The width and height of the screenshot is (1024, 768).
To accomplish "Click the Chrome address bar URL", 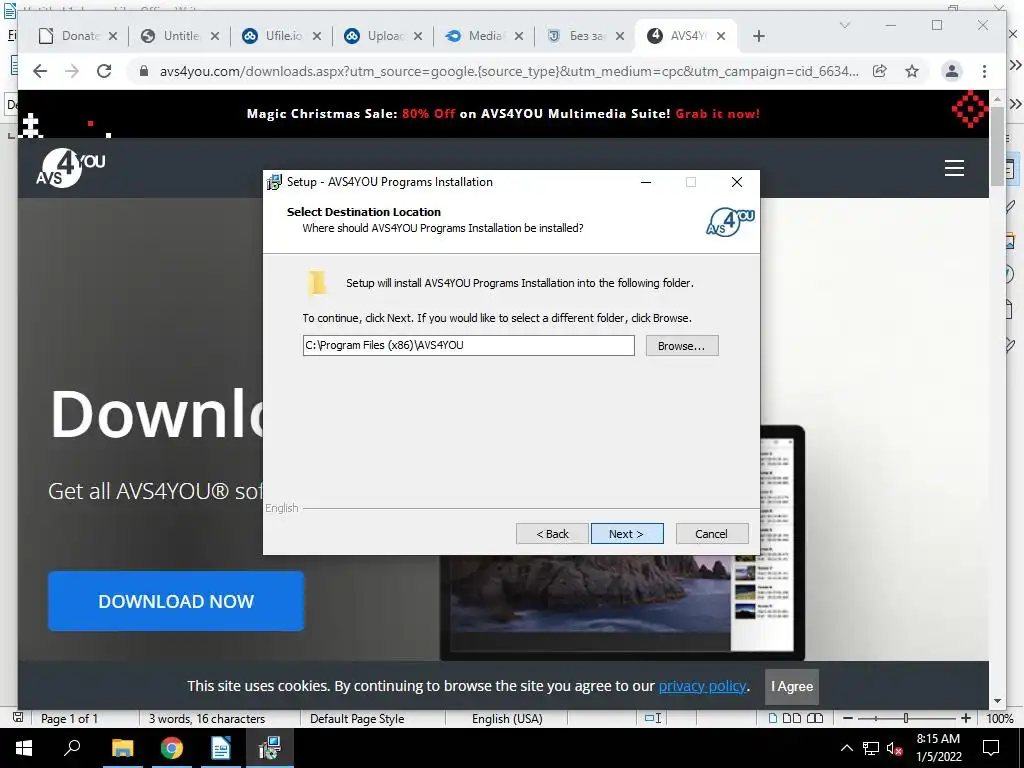I will [509, 71].
